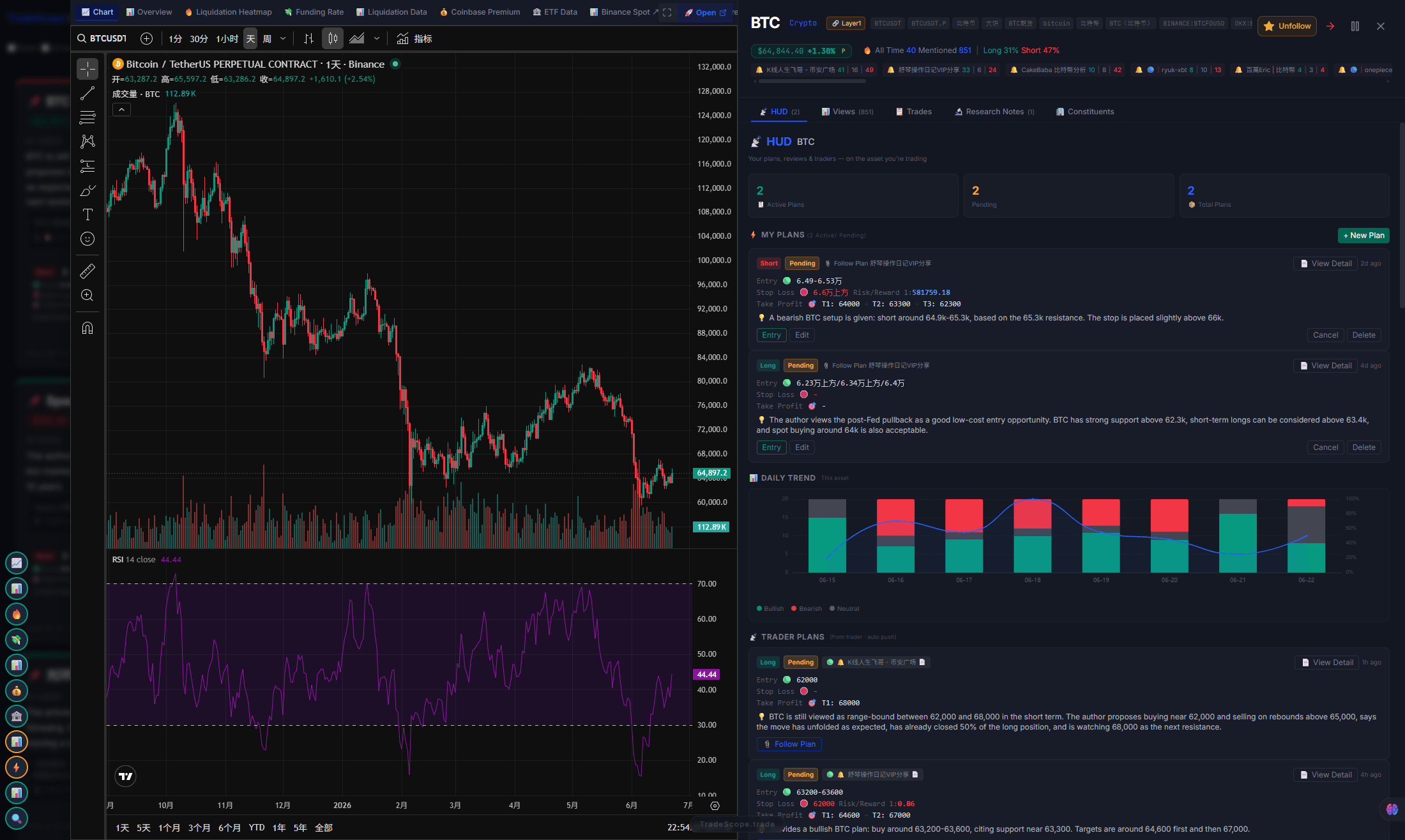Click the compare/add symbol plus icon
The height and width of the screenshot is (840, 1405).
pyautogui.click(x=146, y=39)
